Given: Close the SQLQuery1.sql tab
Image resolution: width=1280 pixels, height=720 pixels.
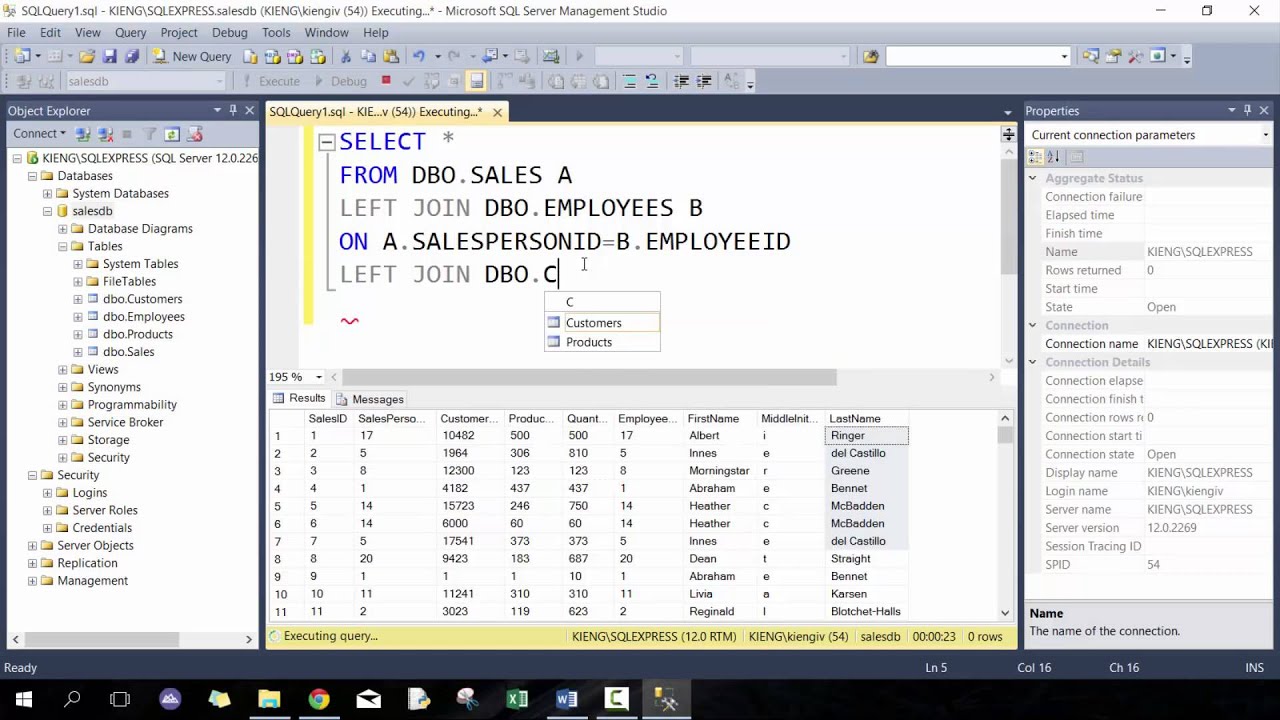Looking at the screenshot, I should 497,112.
